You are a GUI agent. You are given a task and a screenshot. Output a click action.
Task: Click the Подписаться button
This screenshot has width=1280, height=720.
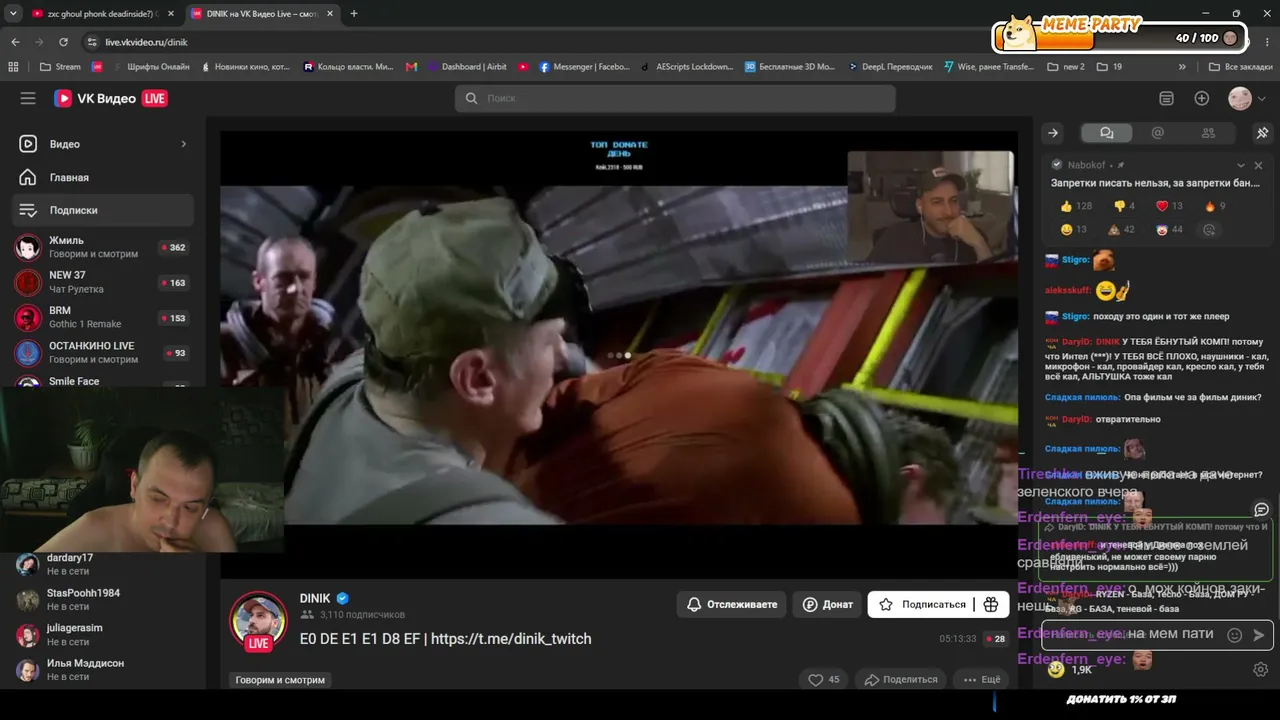coord(921,604)
